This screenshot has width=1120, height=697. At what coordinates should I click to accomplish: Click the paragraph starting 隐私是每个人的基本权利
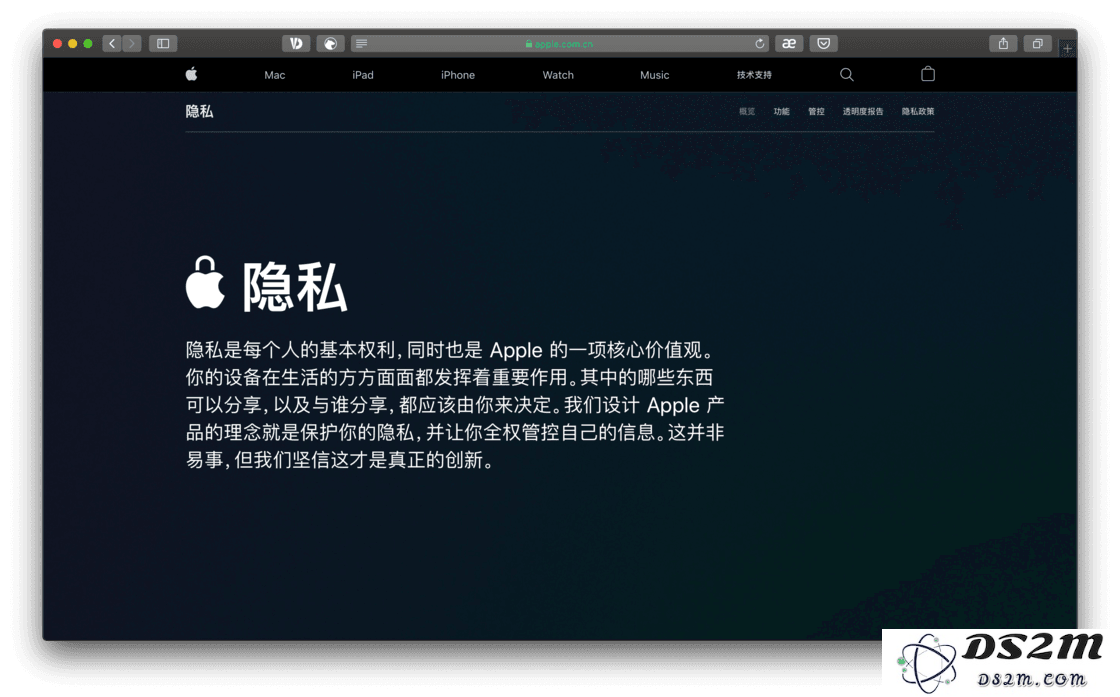455,405
